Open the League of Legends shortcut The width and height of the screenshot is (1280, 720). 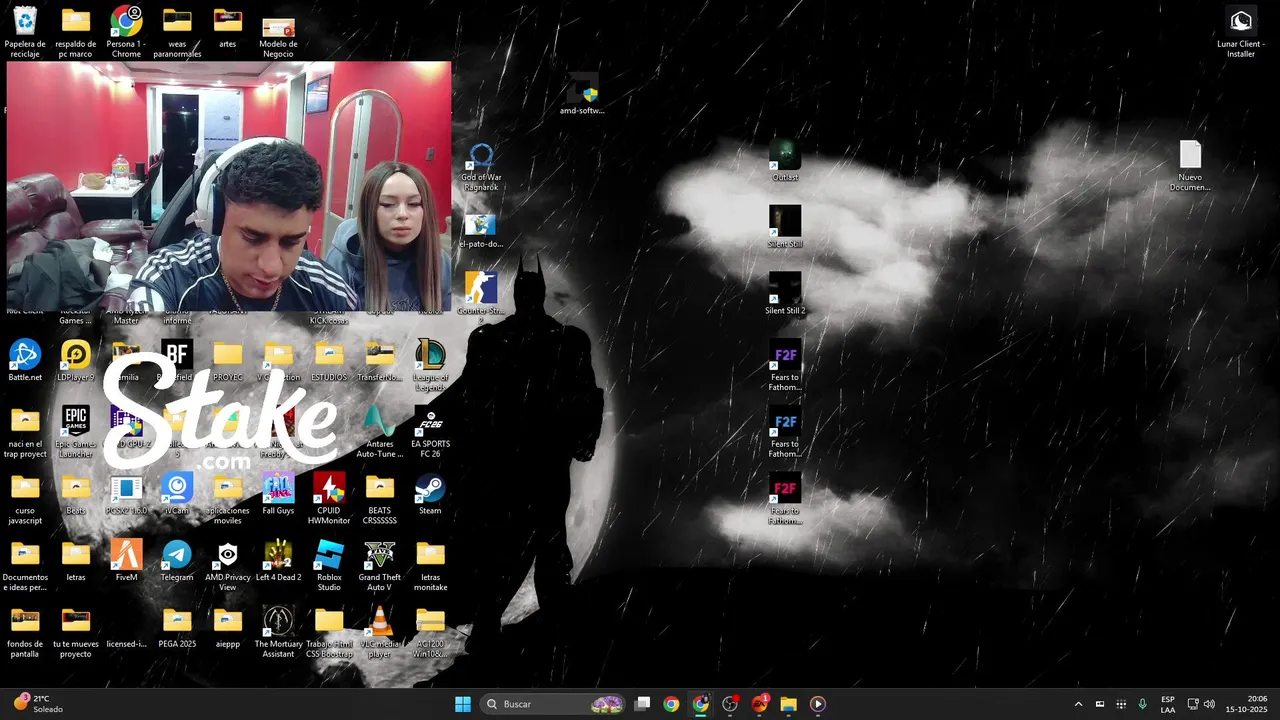(430, 364)
